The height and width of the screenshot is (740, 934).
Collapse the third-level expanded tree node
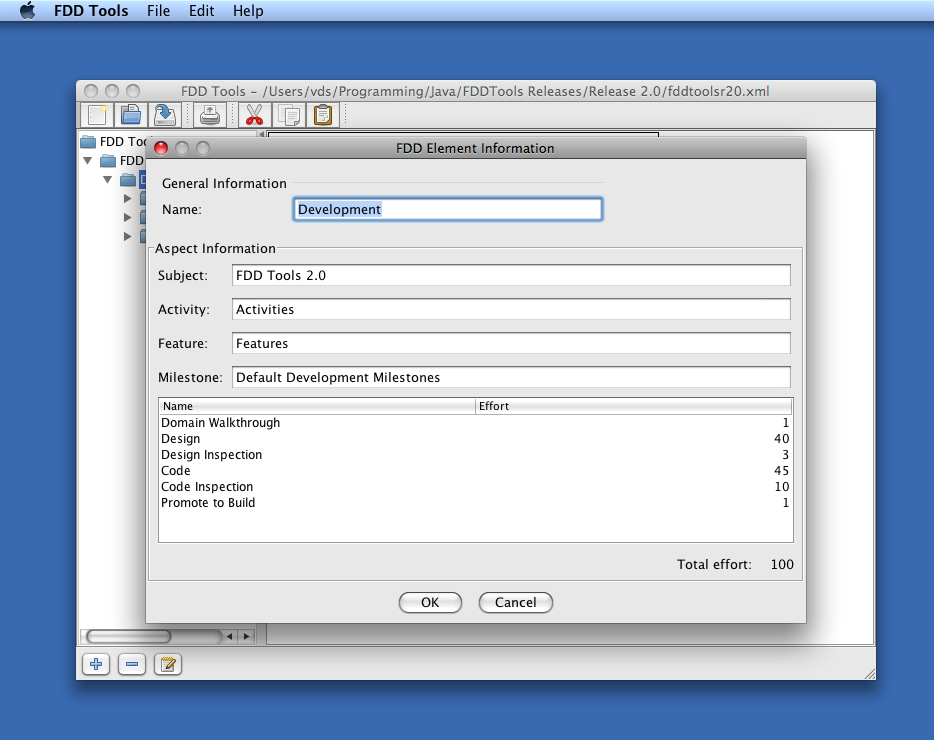pos(108,179)
